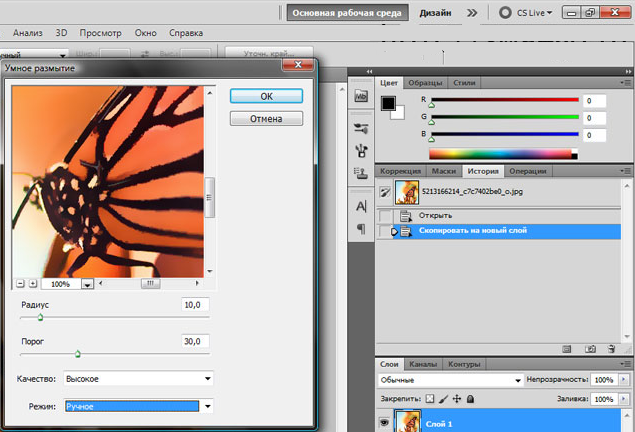This screenshot has height=432, width=635.
Task: Toggle lock image pixels brush icon
Action: pos(443,399)
